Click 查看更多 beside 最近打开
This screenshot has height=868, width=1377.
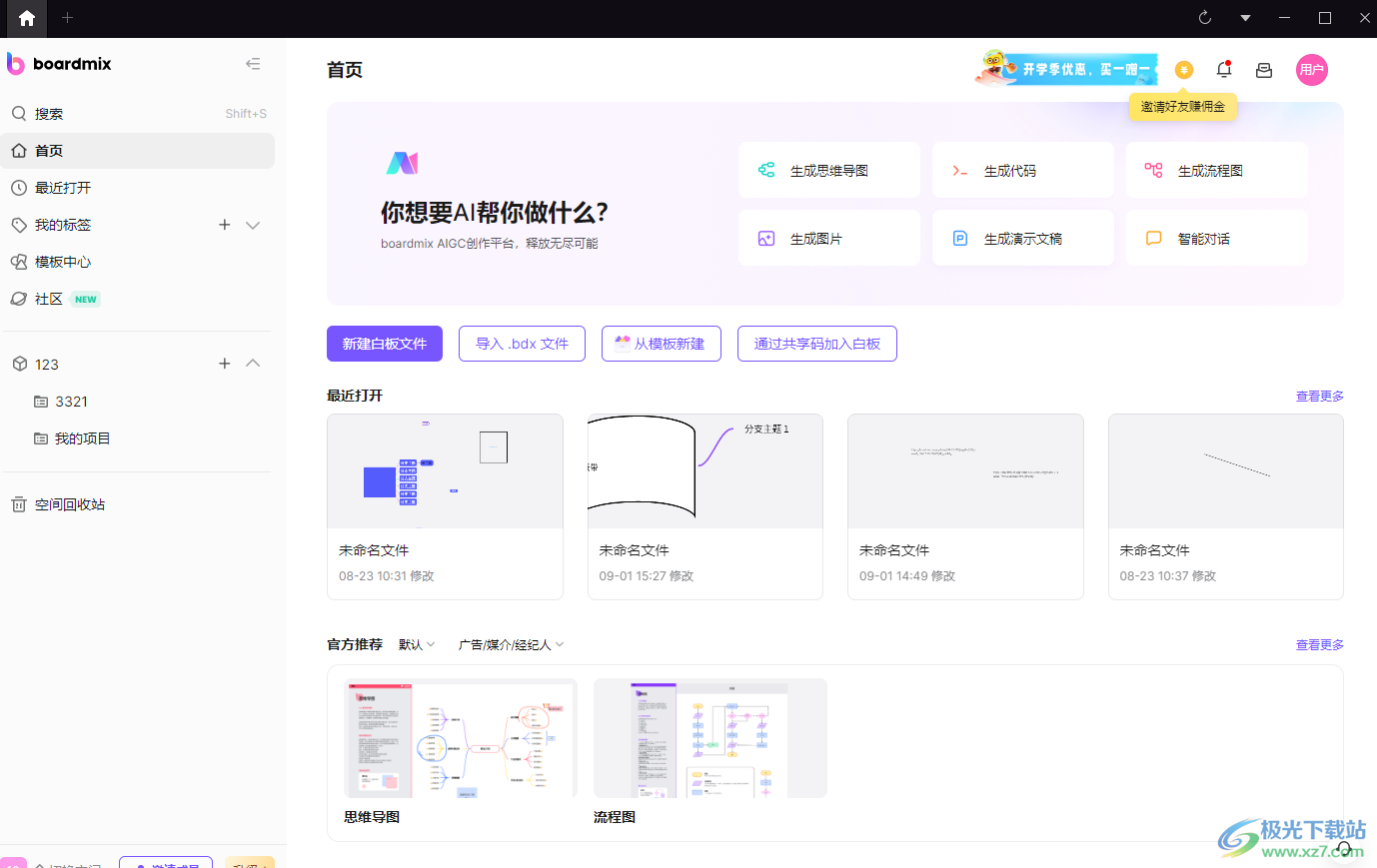click(1320, 397)
